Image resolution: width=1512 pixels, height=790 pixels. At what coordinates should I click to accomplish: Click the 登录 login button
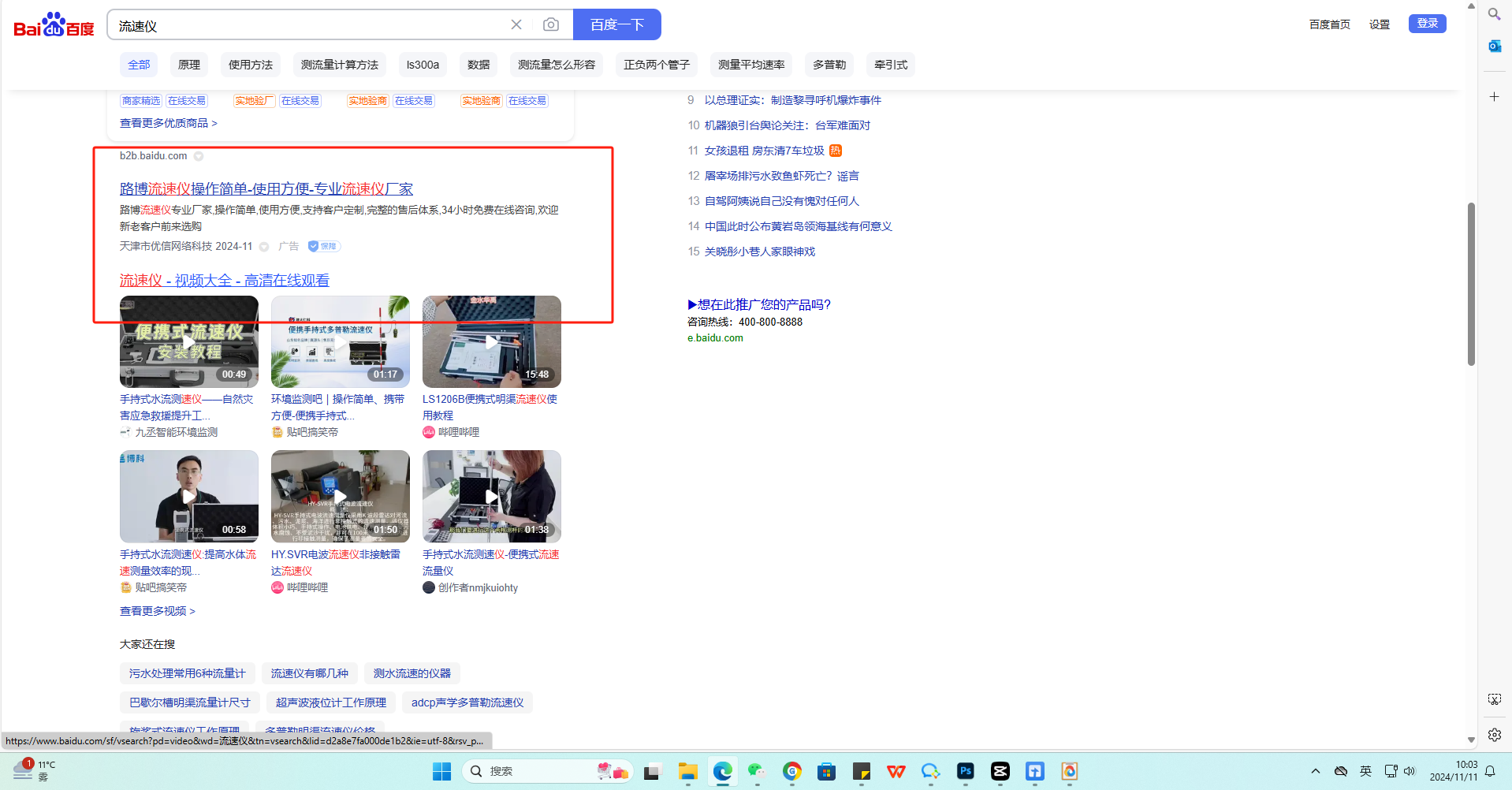tap(1428, 24)
